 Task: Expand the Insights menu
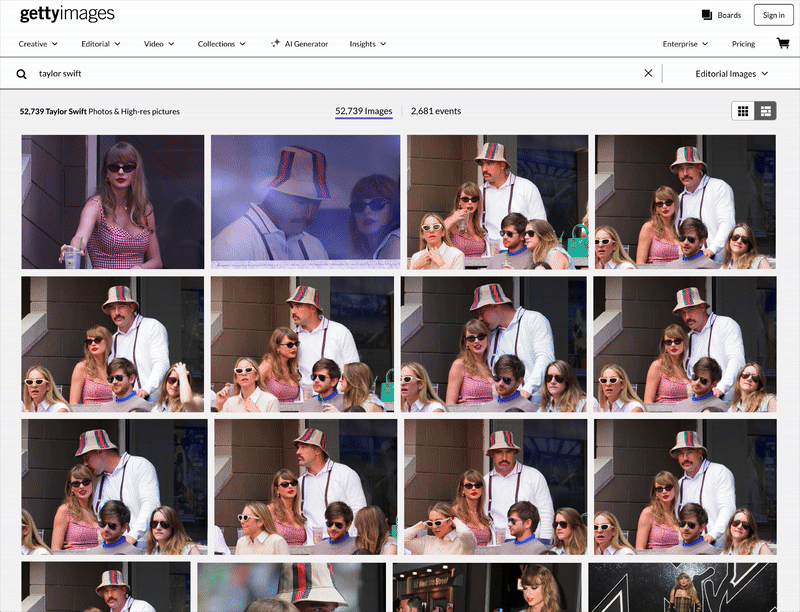click(x=368, y=44)
